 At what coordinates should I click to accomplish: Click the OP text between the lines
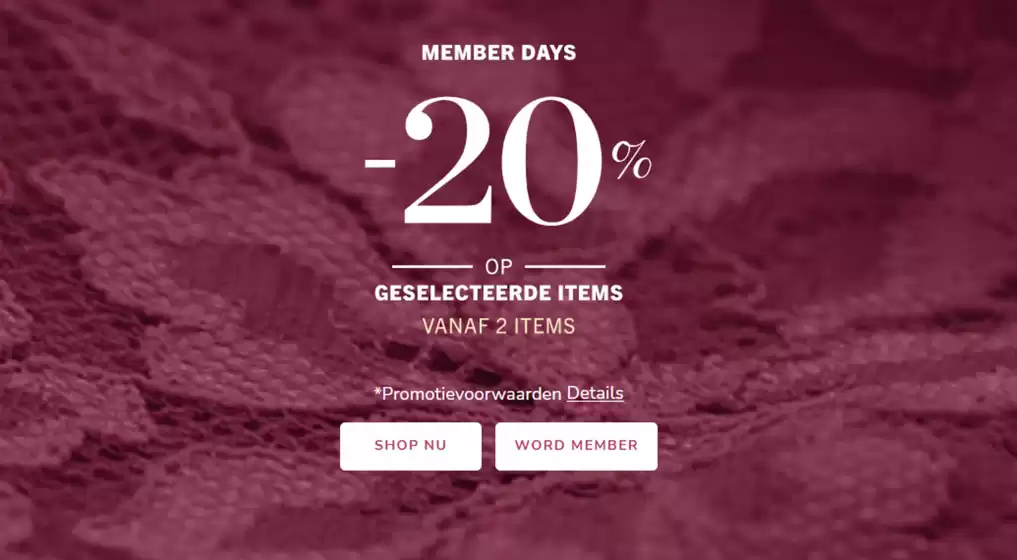pyautogui.click(x=499, y=267)
